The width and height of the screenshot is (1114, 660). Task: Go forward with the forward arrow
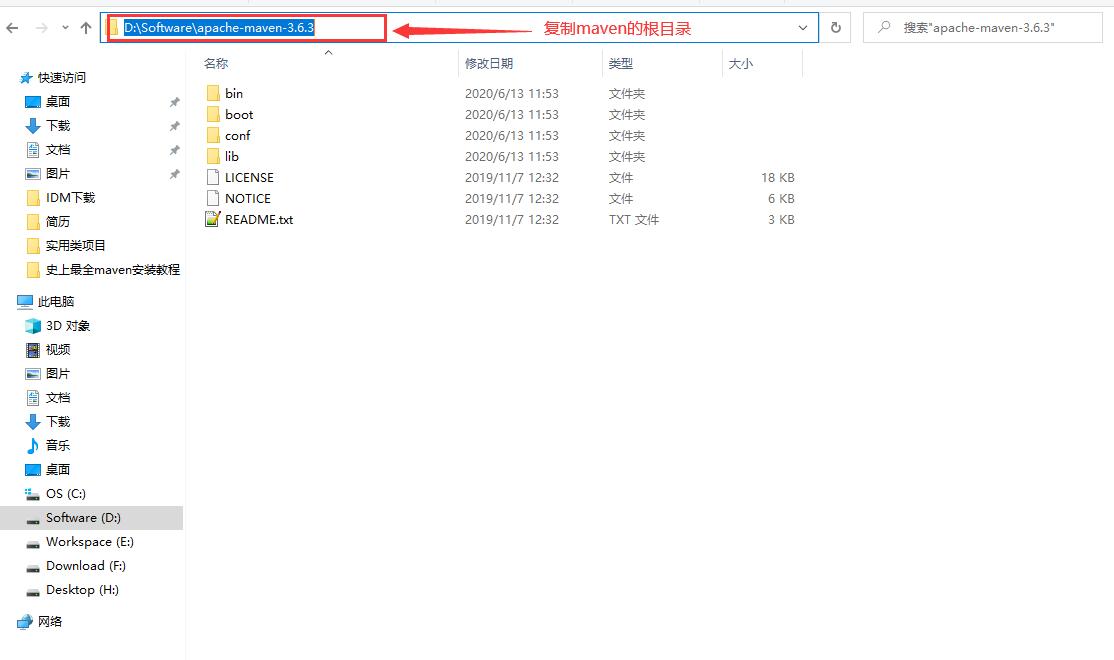pyautogui.click(x=41, y=28)
